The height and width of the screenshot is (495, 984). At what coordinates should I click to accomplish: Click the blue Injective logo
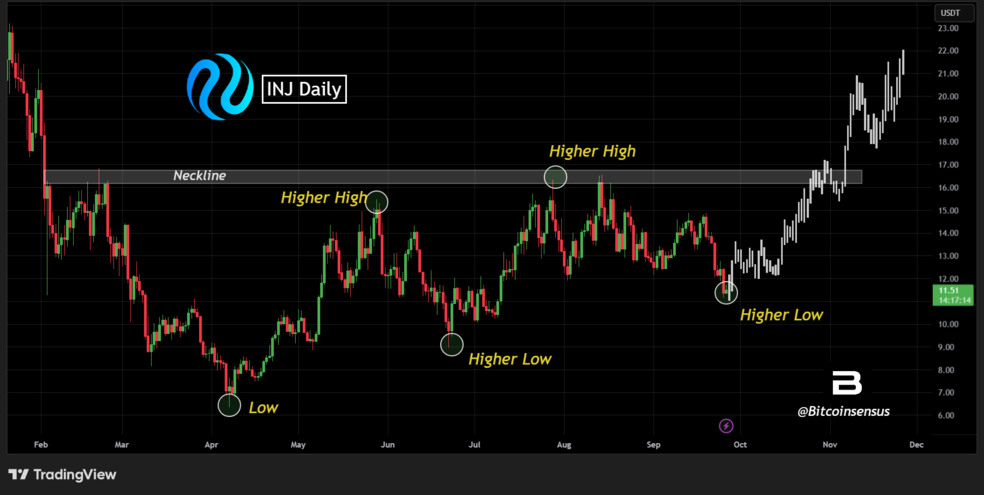click(x=219, y=88)
